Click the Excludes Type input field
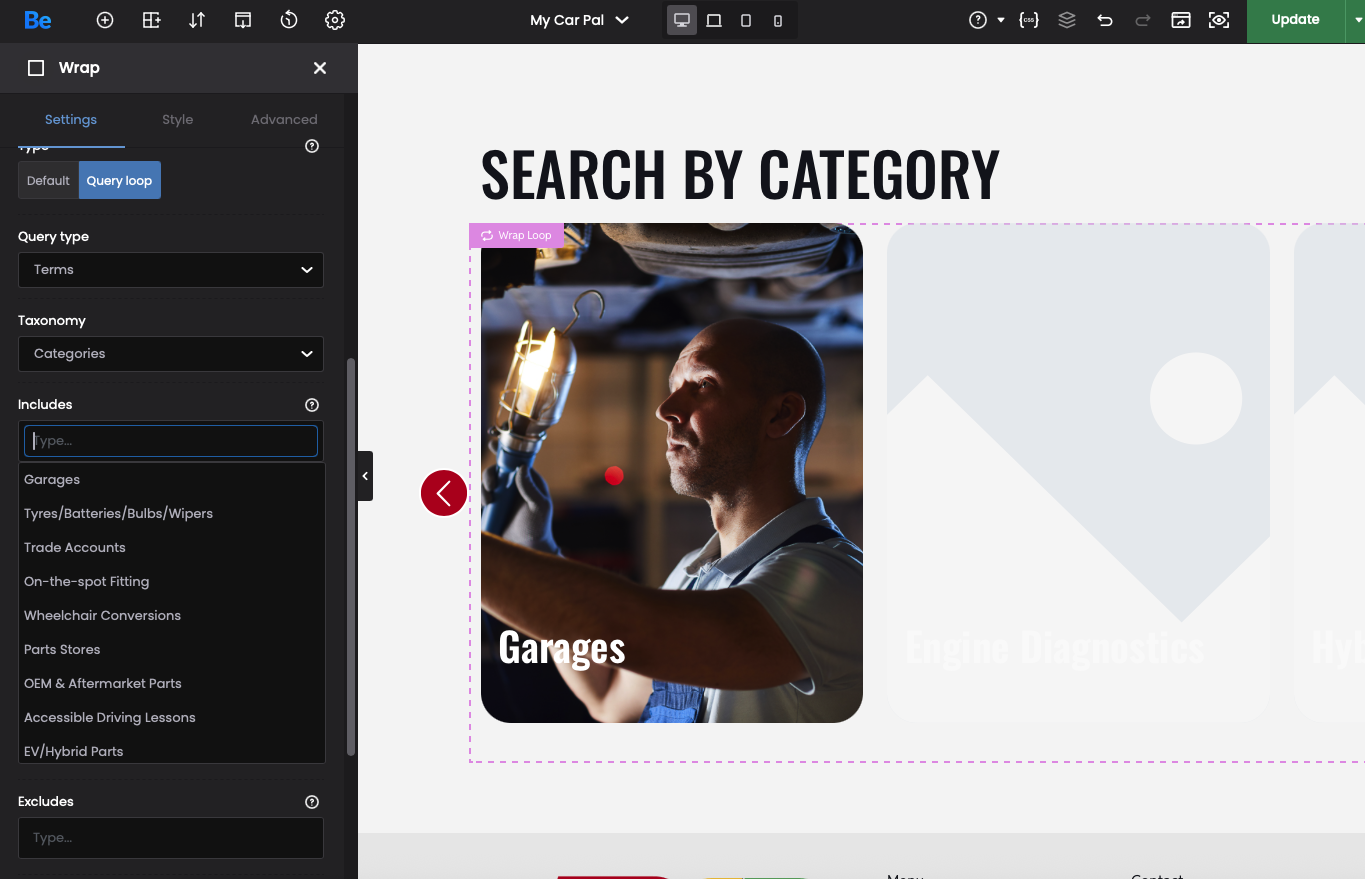 tap(171, 838)
